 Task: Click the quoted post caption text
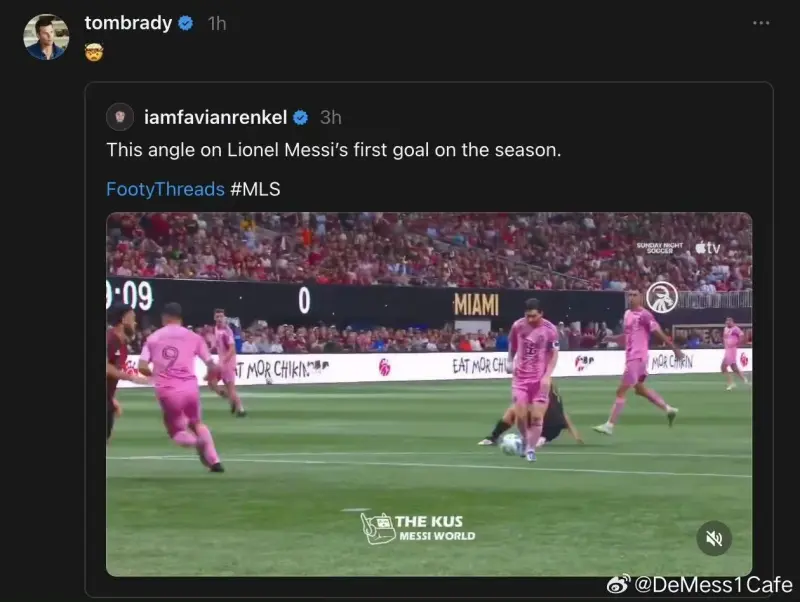tap(334, 150)
